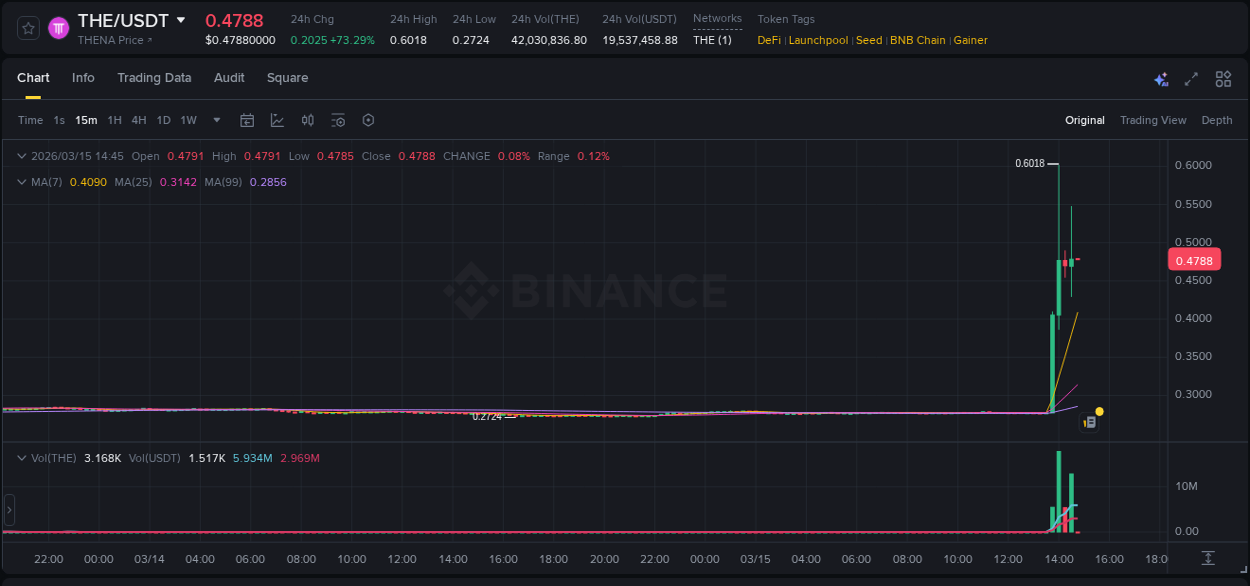Open the indicators list icon
Image resolution: width=1250 pixels, height=586 pixels.
tap(338, 120)
